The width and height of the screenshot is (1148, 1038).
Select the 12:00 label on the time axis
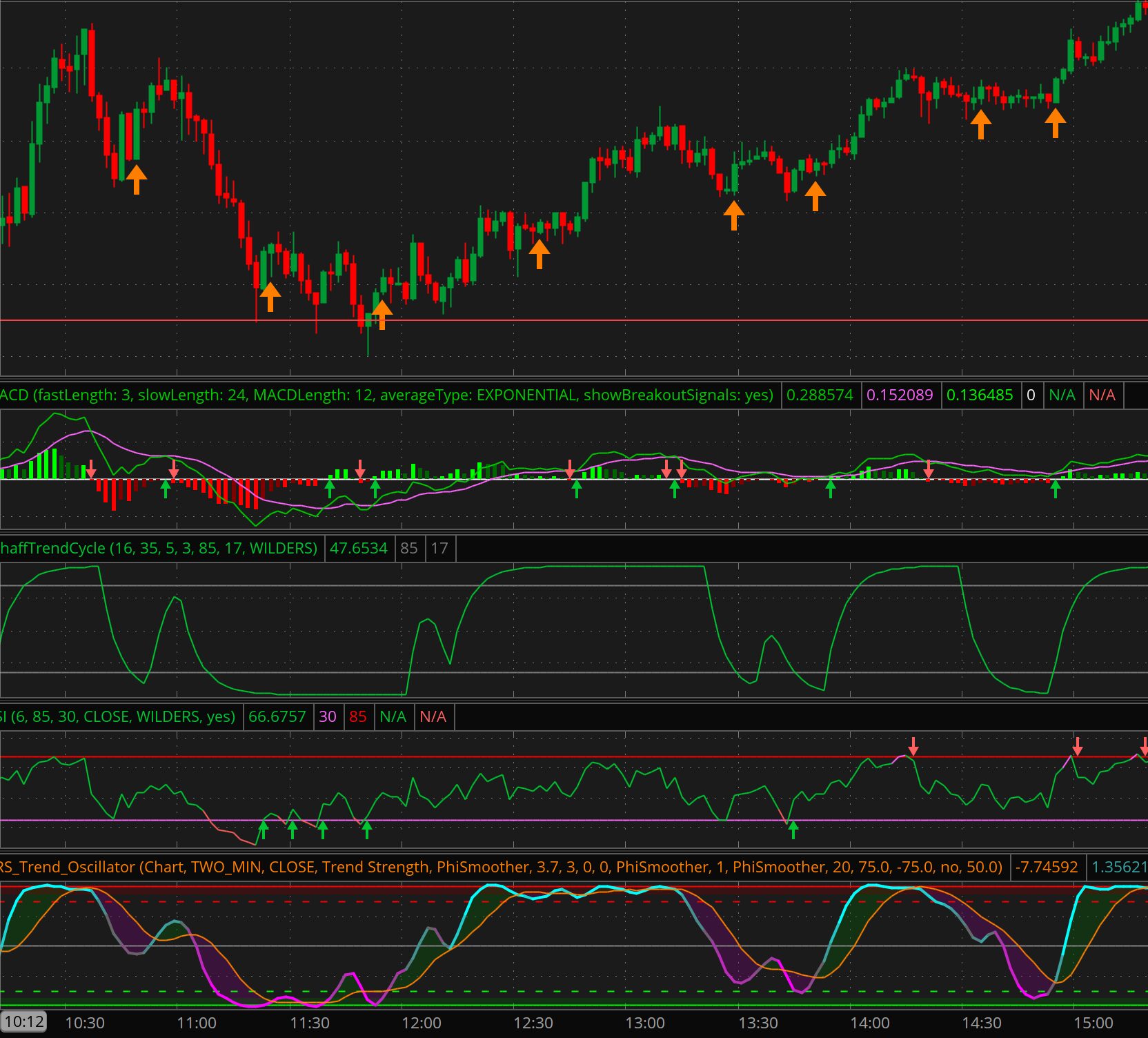[421, 1023]
